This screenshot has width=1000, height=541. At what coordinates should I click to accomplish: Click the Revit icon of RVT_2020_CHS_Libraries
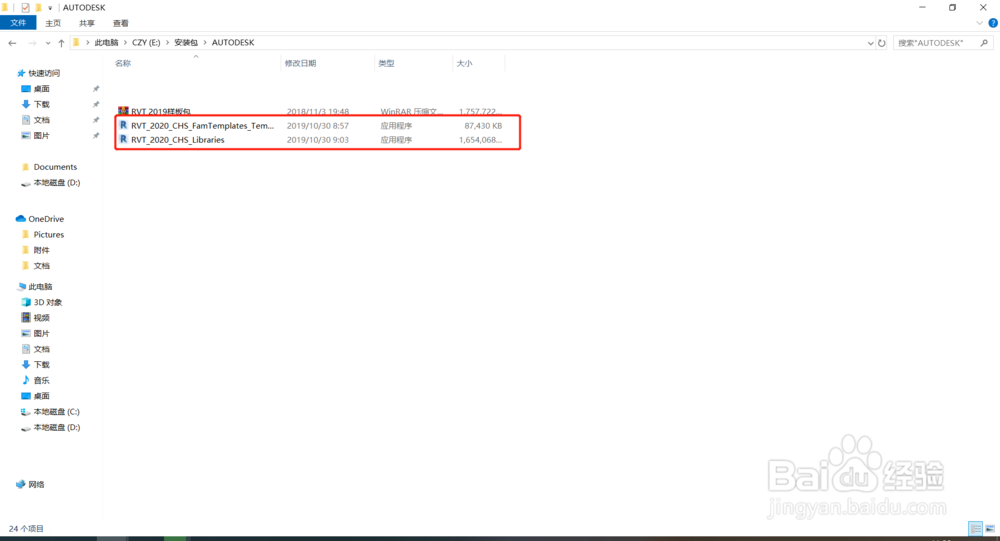[123, 139]
